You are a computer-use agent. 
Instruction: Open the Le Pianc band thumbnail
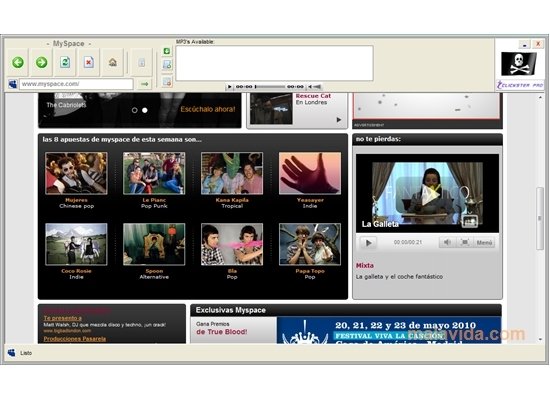[154, 173]
